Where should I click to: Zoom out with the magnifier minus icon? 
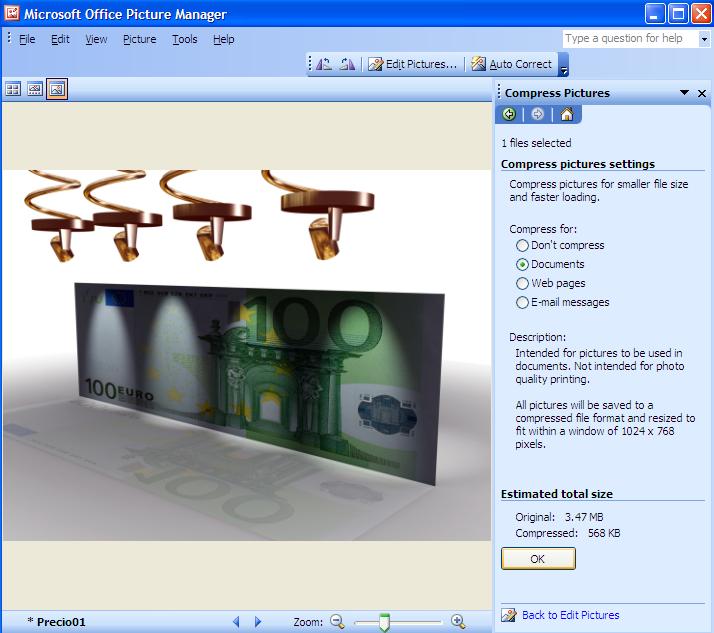pyautogui.click(x=337, y=622)
